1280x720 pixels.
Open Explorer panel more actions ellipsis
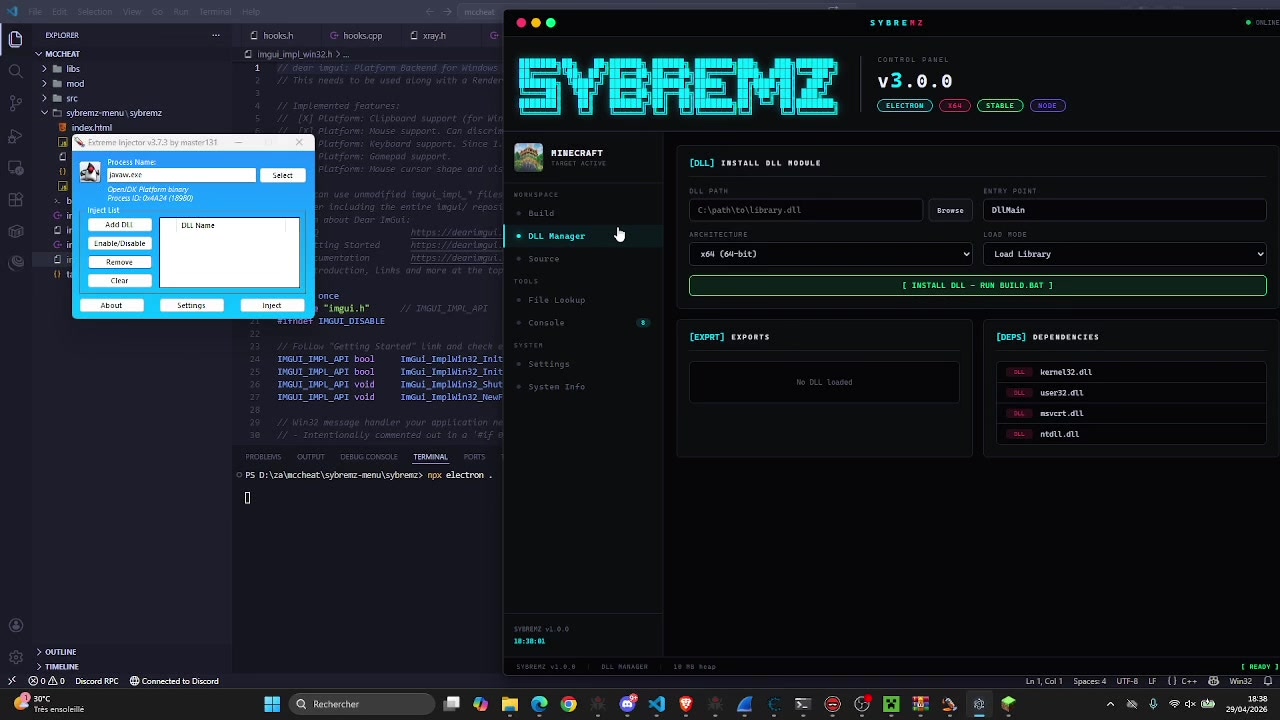pos(215,35)
